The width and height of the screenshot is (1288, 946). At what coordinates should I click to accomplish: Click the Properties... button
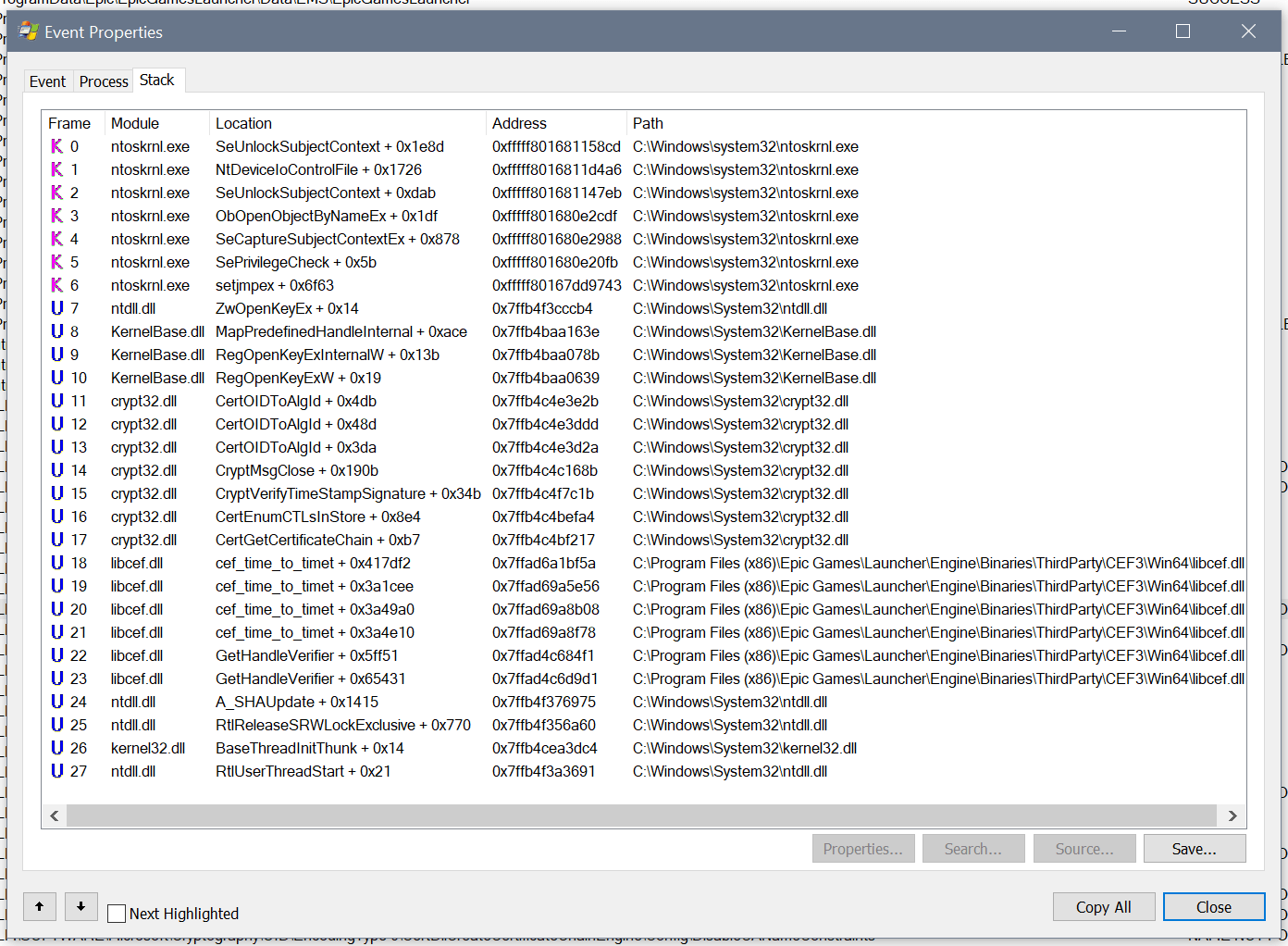click(x=863, y=849)
